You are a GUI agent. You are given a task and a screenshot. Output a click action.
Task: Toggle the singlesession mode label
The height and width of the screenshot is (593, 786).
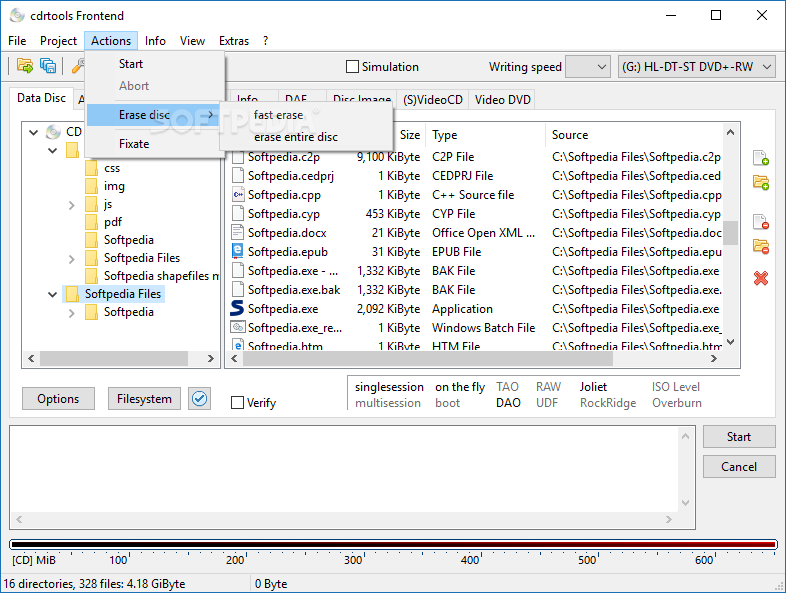[389, 387]
